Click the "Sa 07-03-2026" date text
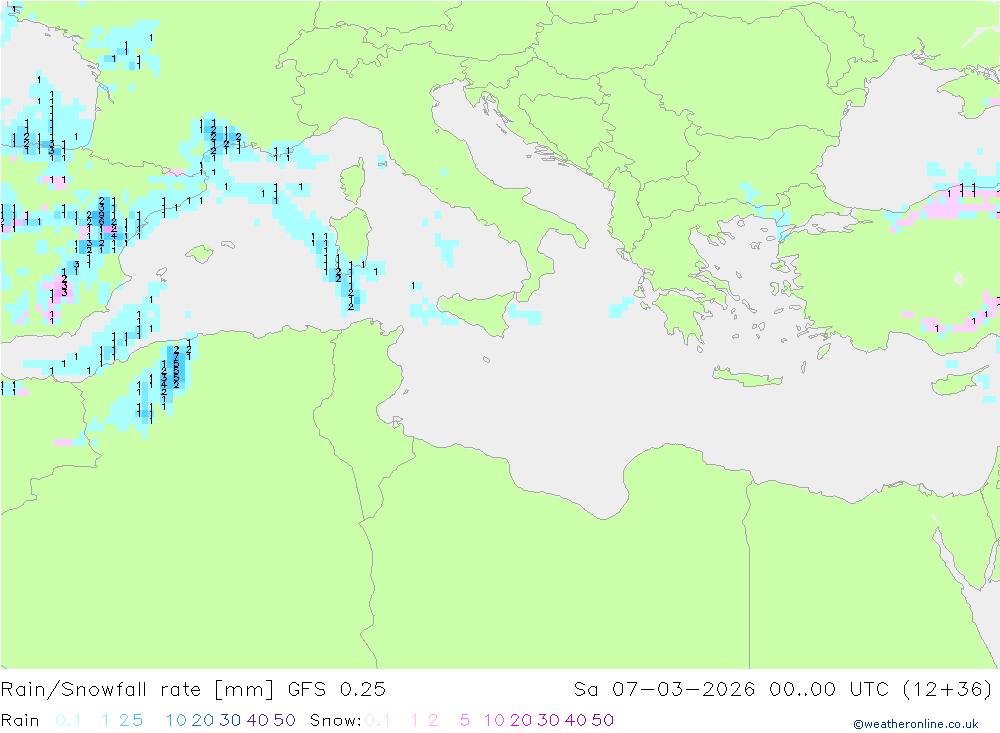This screenshot has height=733, width=1000. (x=664, y=690)
